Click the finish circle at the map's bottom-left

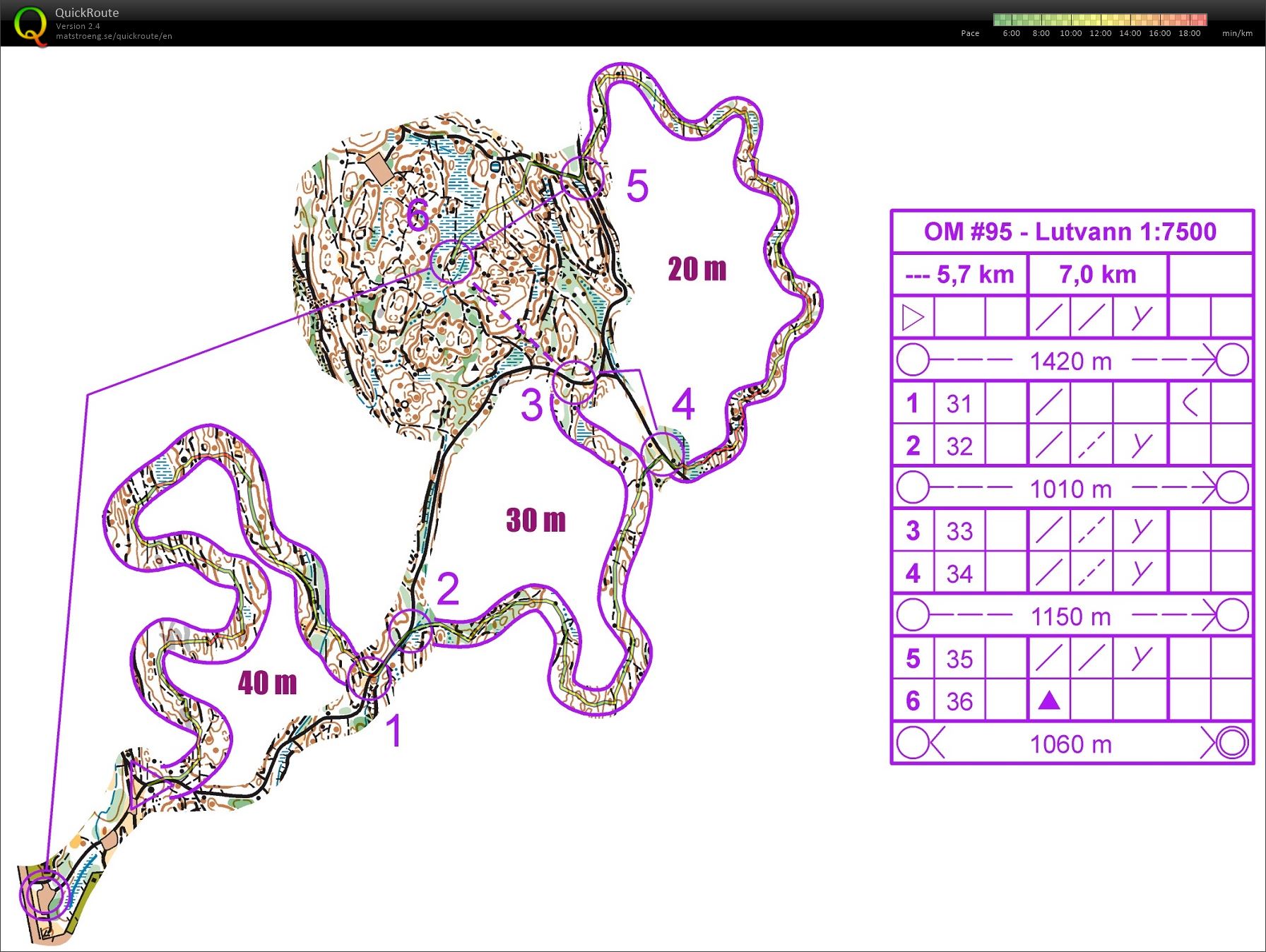pyautogui.click(x=42, y=894)
